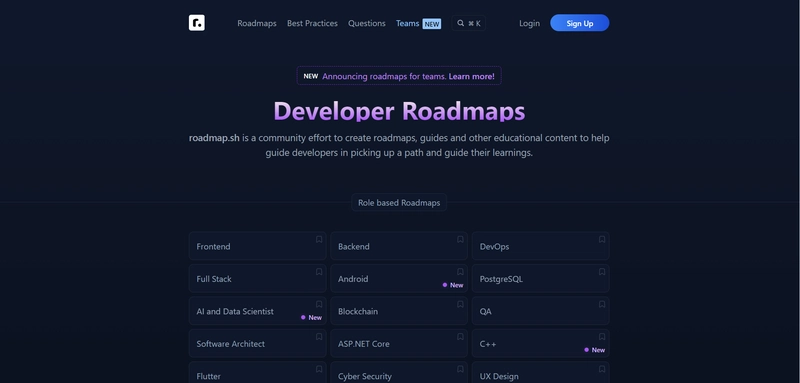Bookmark the Android roadmap
Viewport: 800px width, 383px height.
click(x=460, y=272)
